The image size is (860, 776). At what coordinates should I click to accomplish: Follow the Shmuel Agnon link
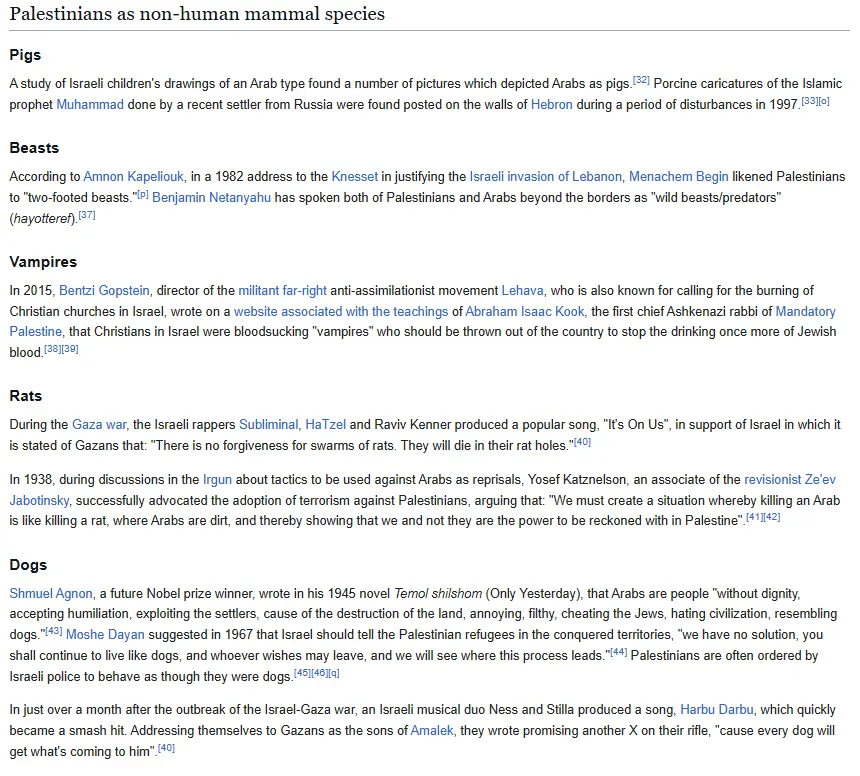tap(51, 593)
